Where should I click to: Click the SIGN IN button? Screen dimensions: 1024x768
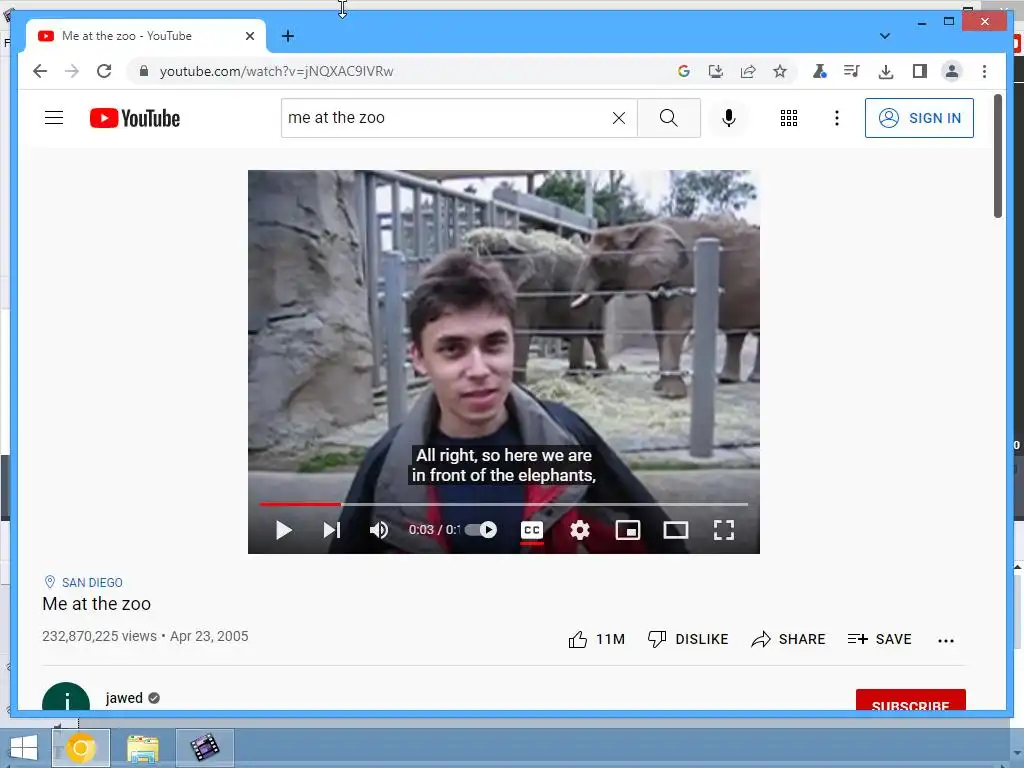point(919,118)
